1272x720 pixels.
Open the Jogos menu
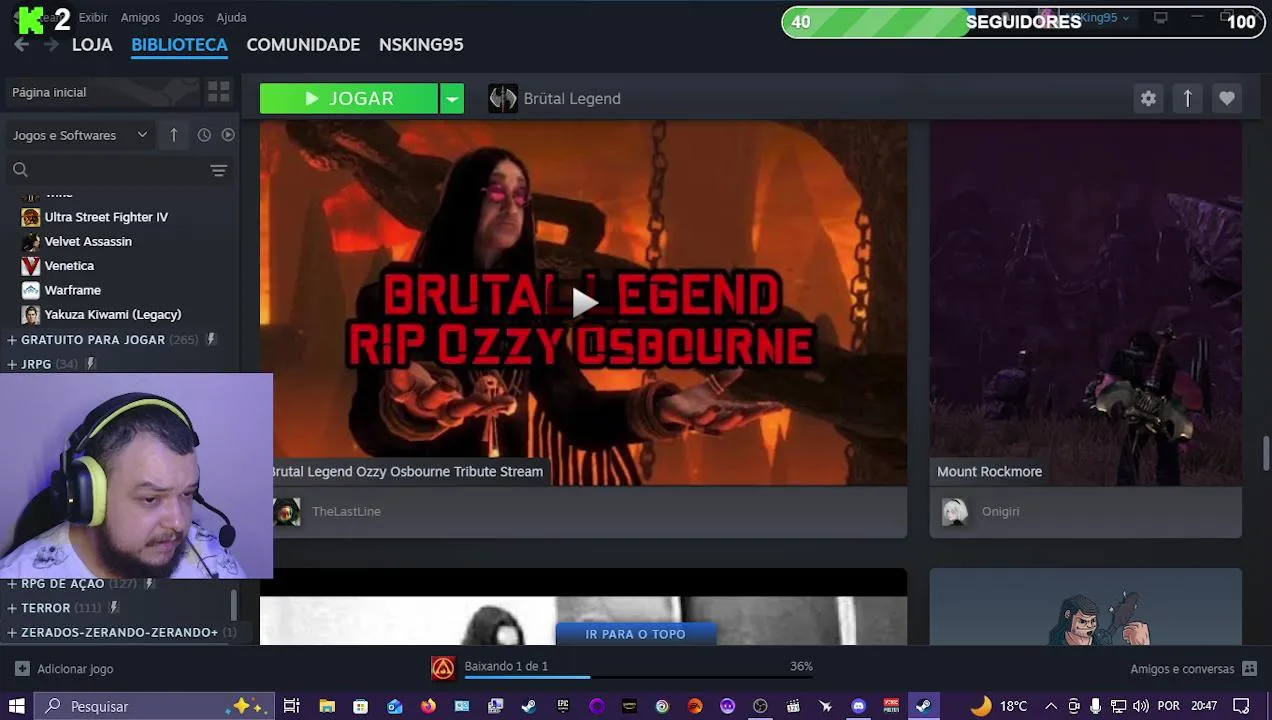pyautogui.click(x=188, y=17)
